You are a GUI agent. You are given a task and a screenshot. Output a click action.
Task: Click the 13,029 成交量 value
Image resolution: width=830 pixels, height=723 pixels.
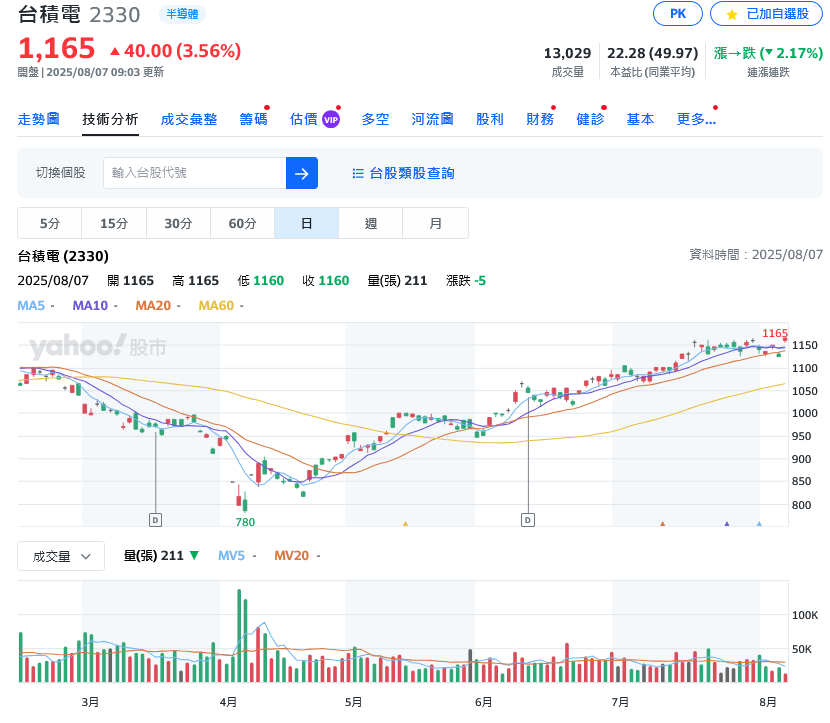567,53
